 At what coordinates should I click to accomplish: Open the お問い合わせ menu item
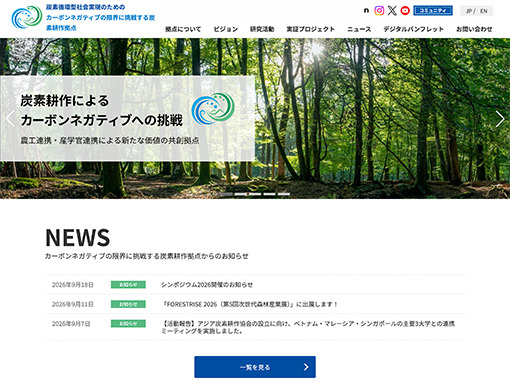coord(474,29)
